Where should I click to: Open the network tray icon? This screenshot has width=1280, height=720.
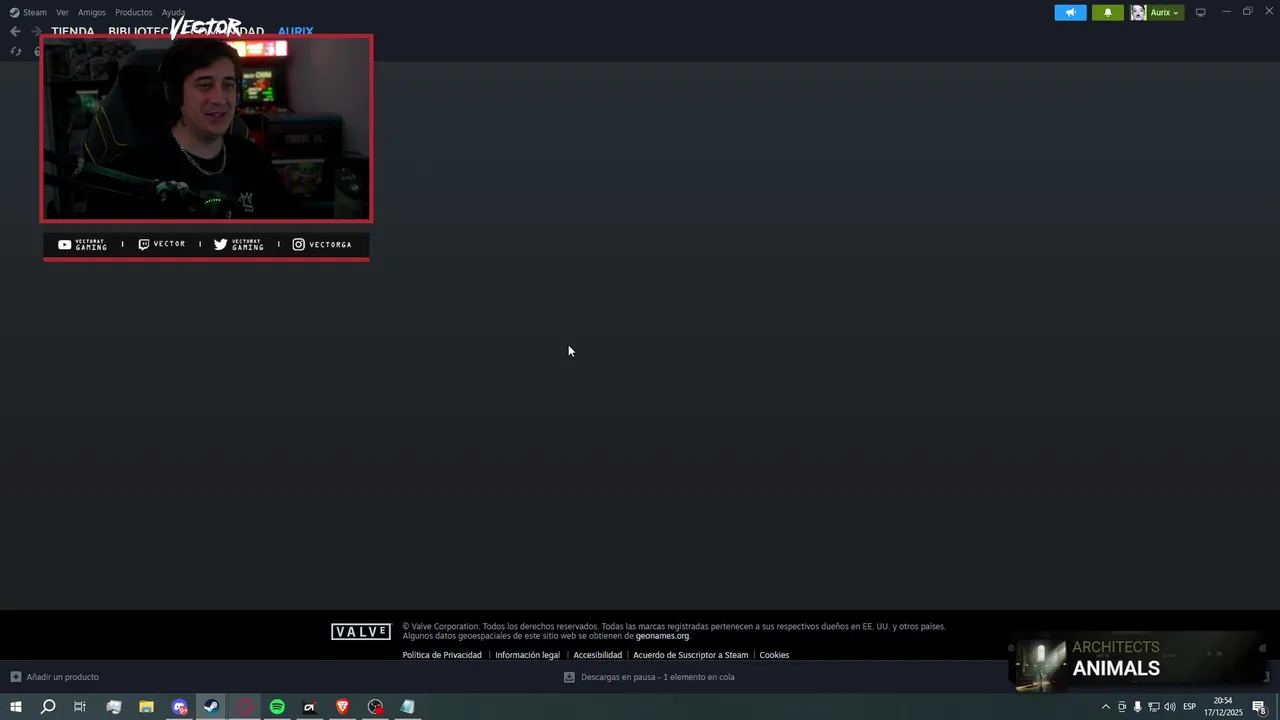pos(1153,707)
